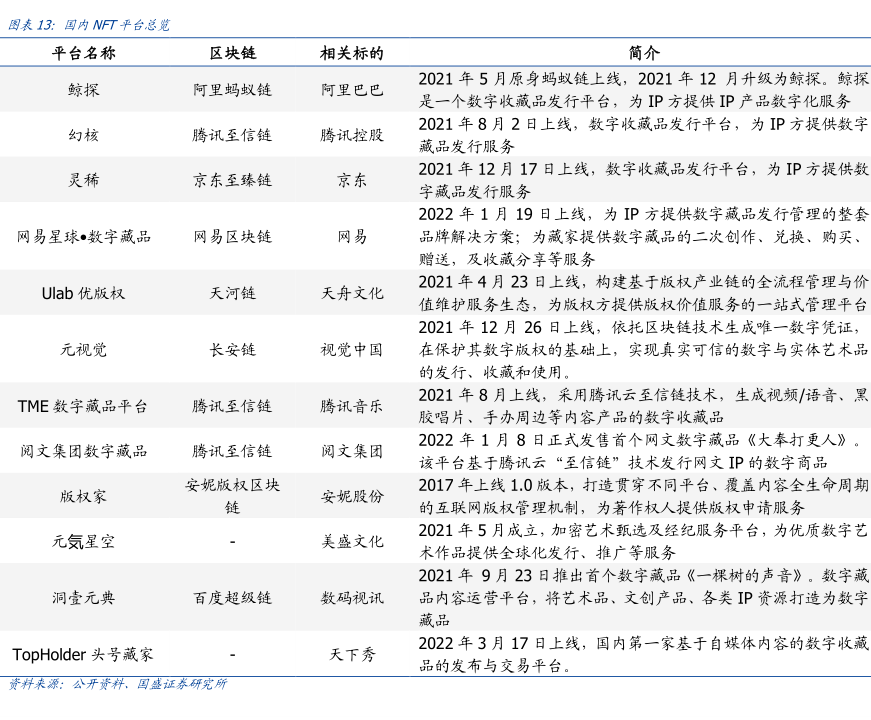Click the Ulab 优版权 platform name
Viewport: 871px width, 720px height.
point(84,293)
